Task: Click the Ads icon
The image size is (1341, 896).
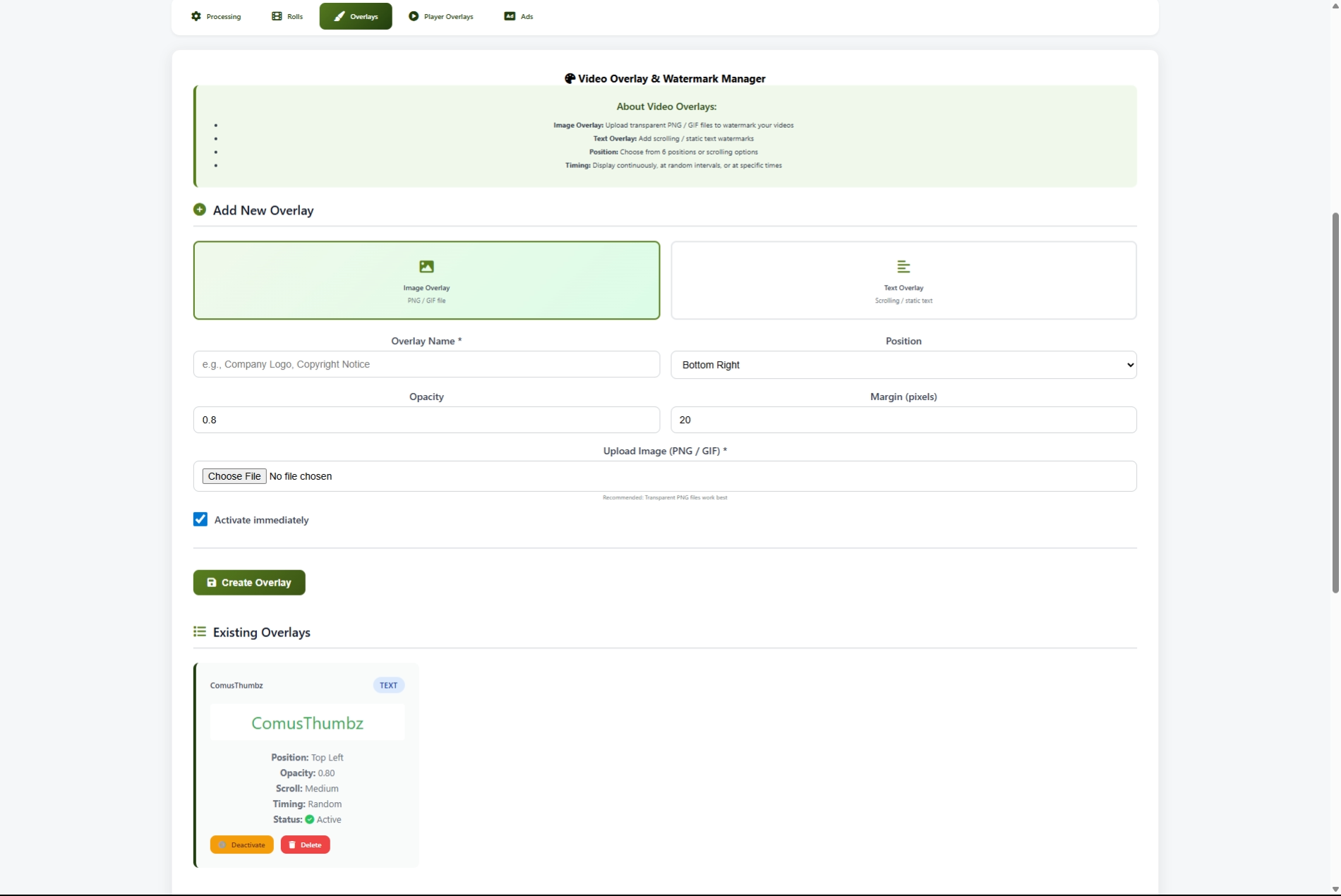Action: click(x=510, y=16)
